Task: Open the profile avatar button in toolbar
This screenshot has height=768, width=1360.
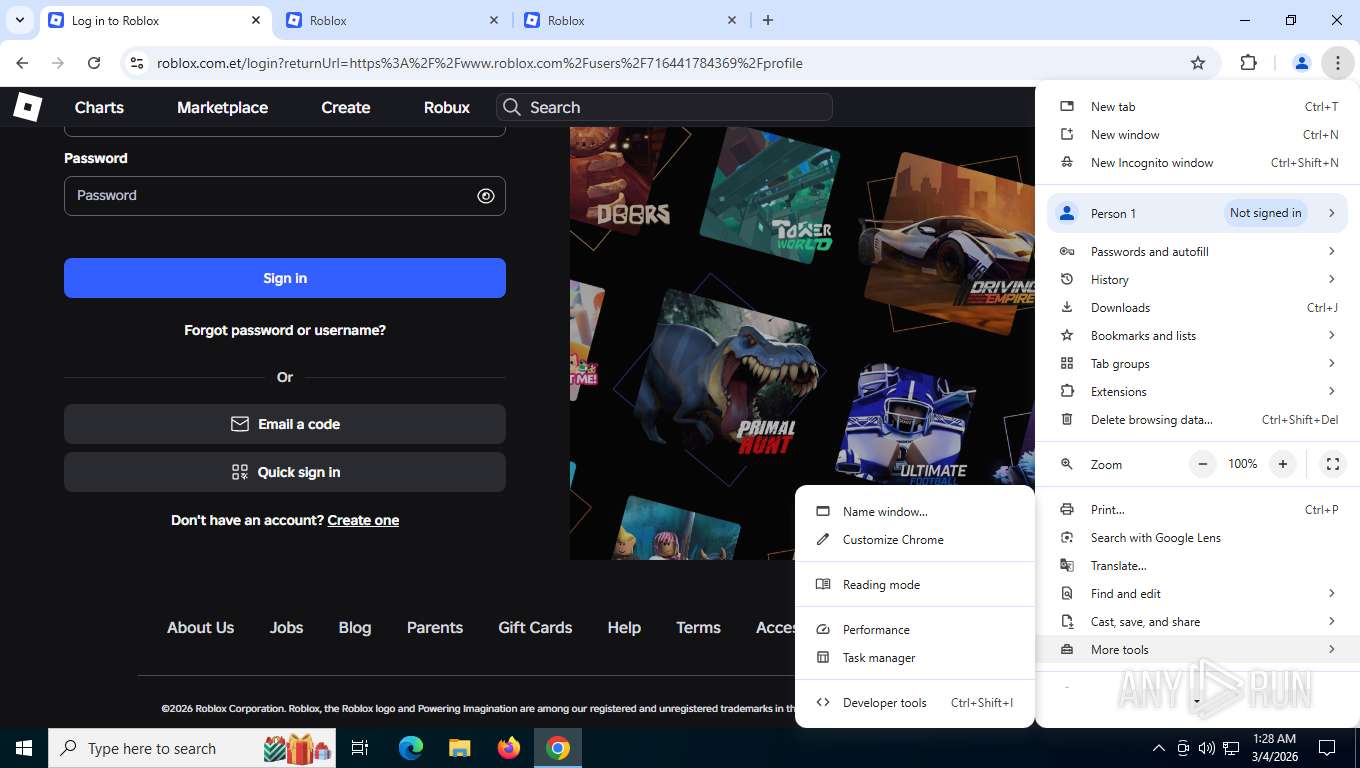Action: pos(1301,63)
